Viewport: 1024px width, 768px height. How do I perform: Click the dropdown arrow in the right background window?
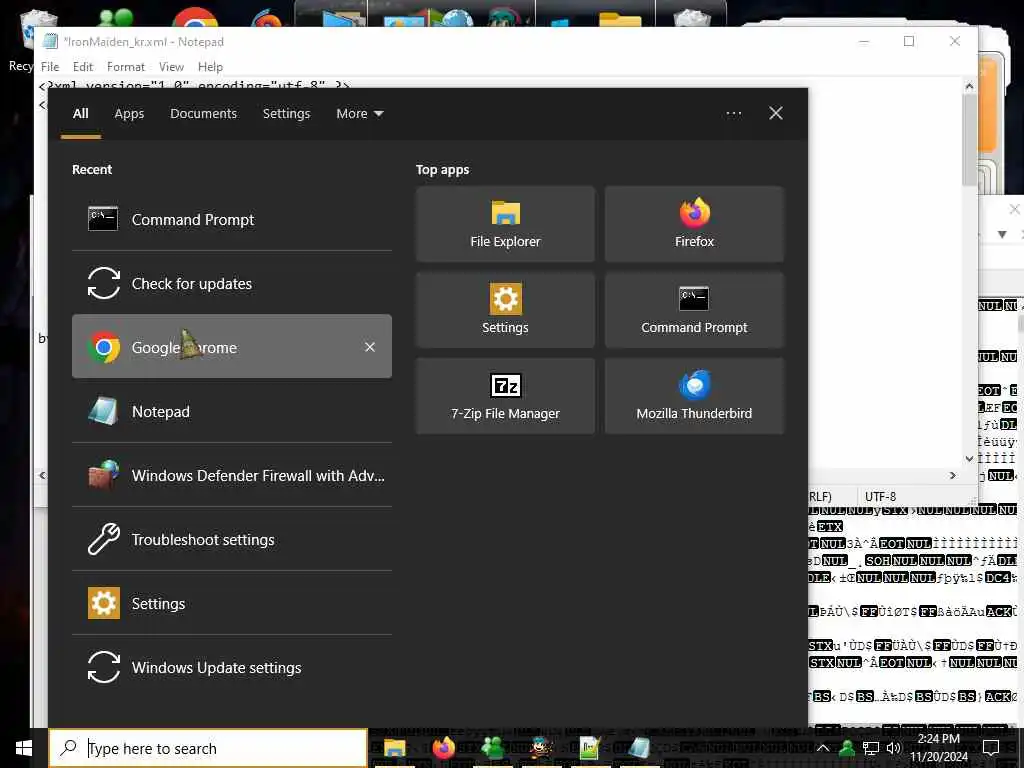[x=1002, y=234]
